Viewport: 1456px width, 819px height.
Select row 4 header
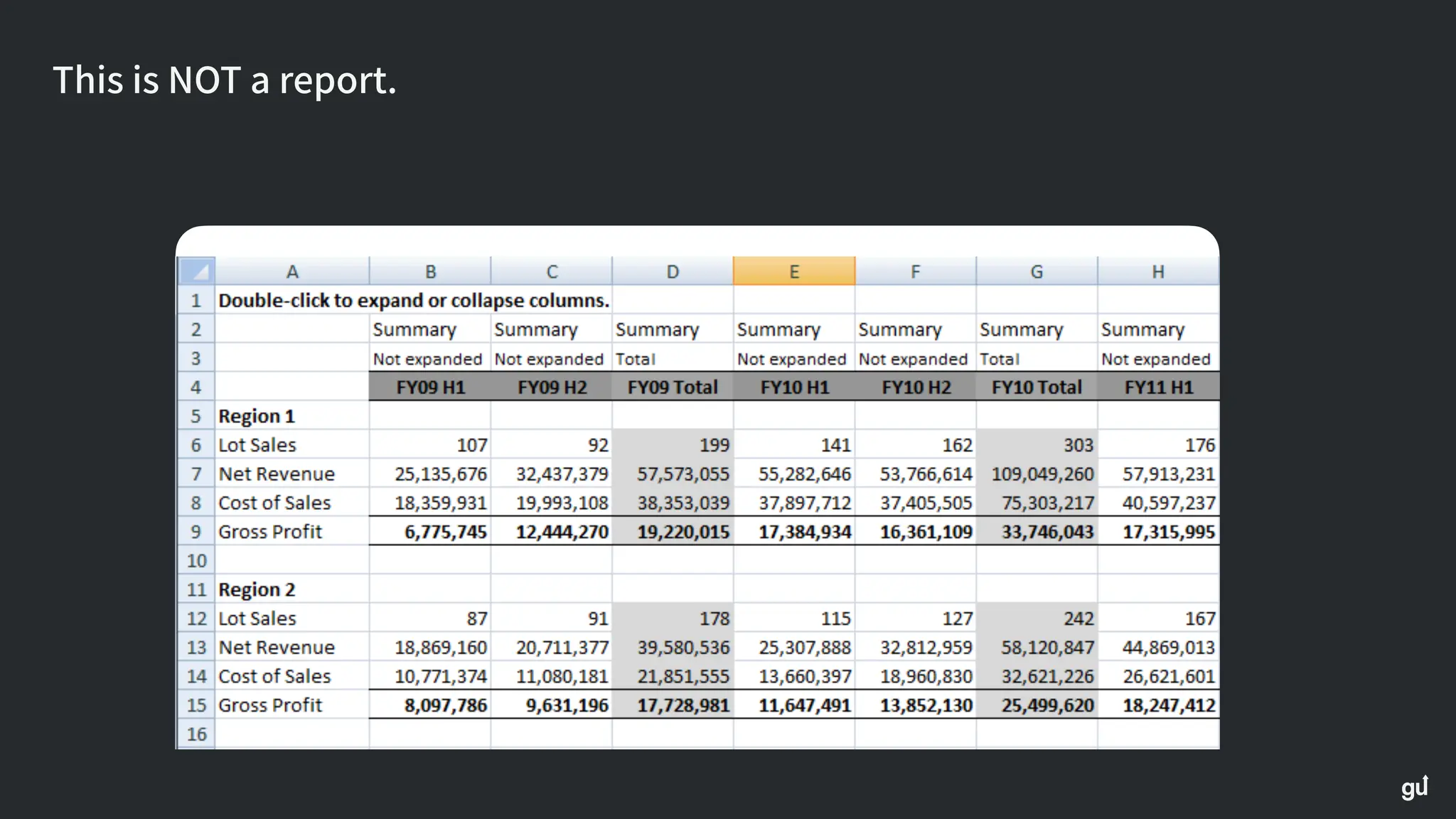click(x=196, y=387)
